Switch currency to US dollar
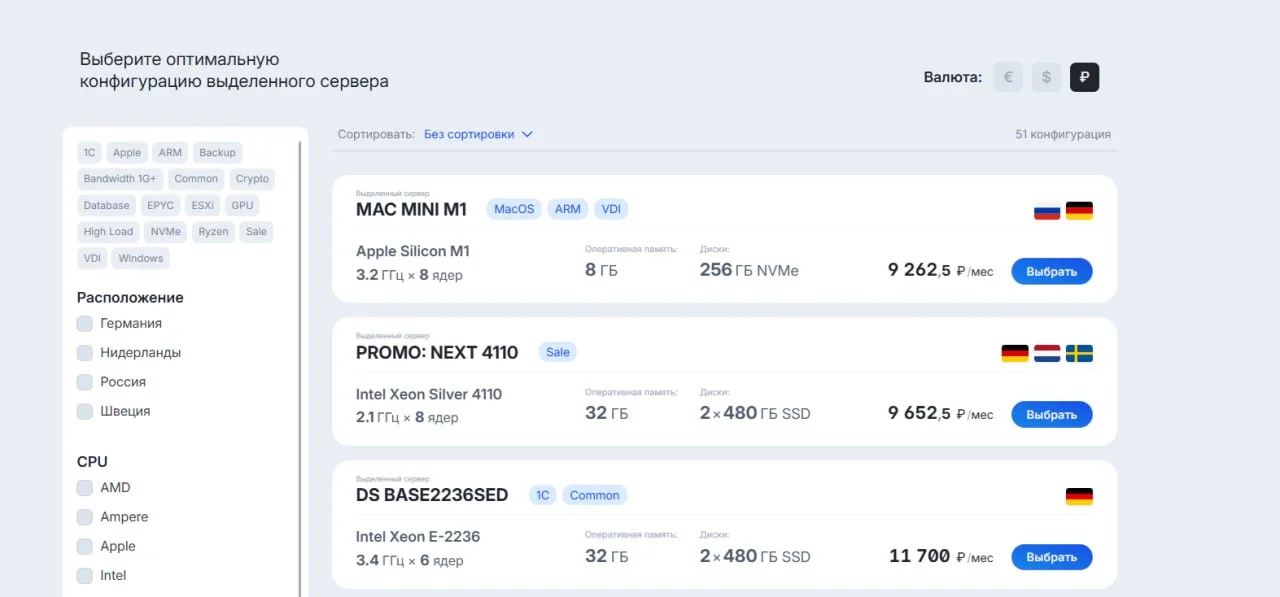Image resolution: width=1280 pixels, height=597 pixels. [1046, 77]
